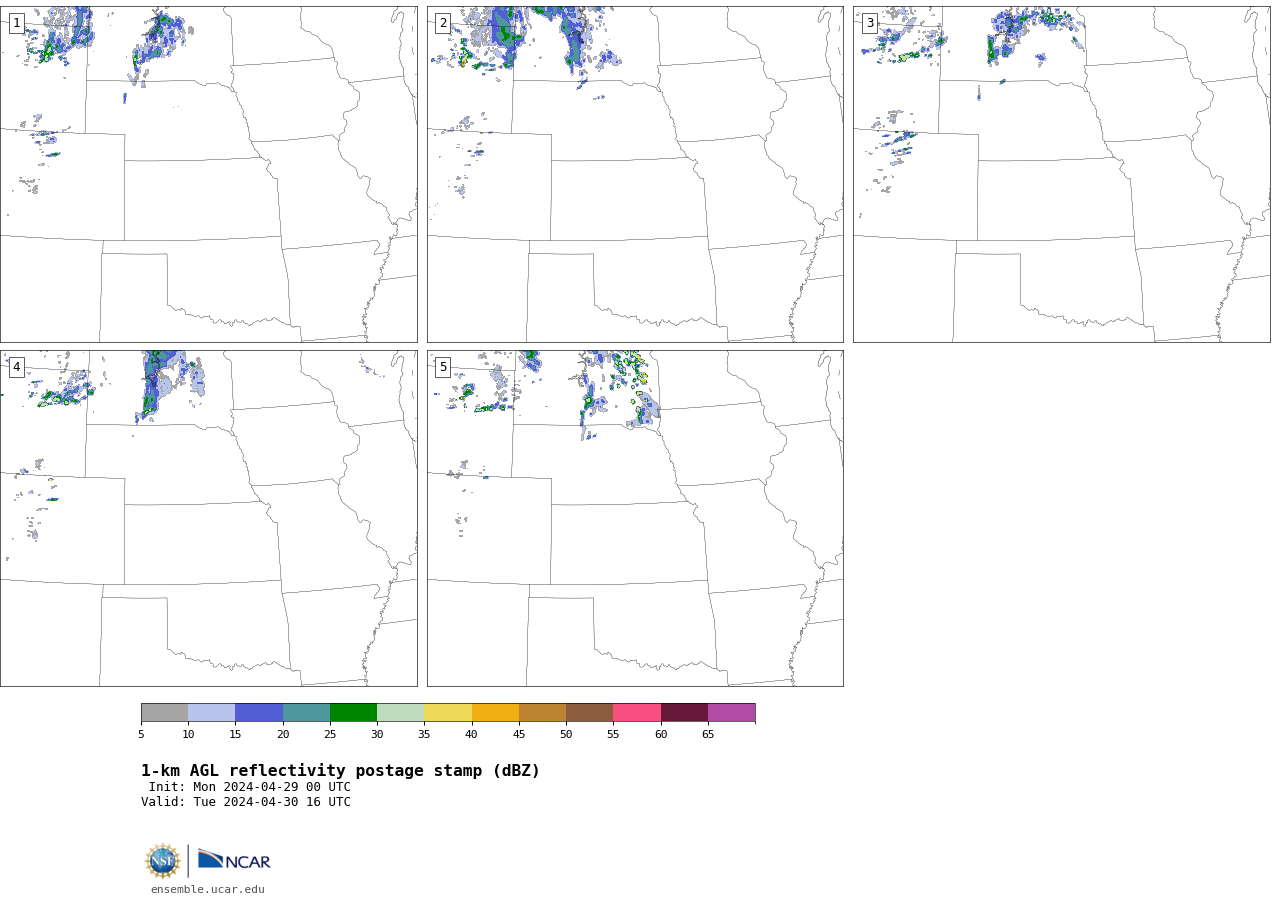
Task: Click the brown 50-55 dBZ swatch
Action: pos(589,713)
